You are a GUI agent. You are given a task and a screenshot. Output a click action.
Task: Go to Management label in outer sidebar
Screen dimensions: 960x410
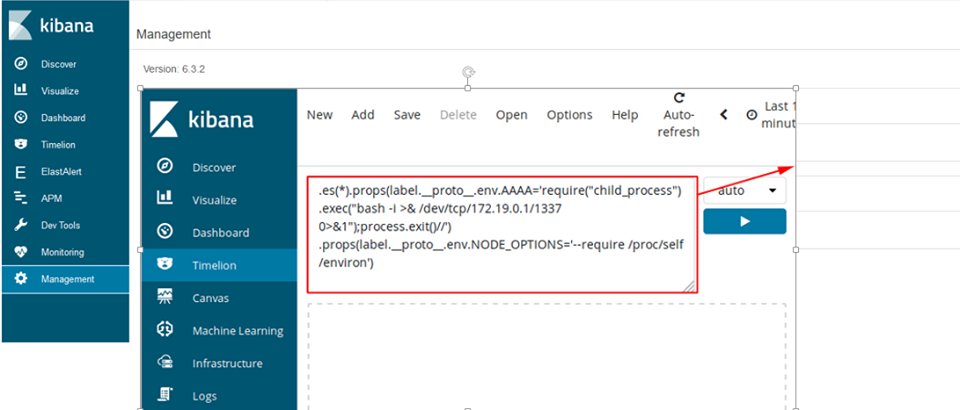[x=67, y=279]
